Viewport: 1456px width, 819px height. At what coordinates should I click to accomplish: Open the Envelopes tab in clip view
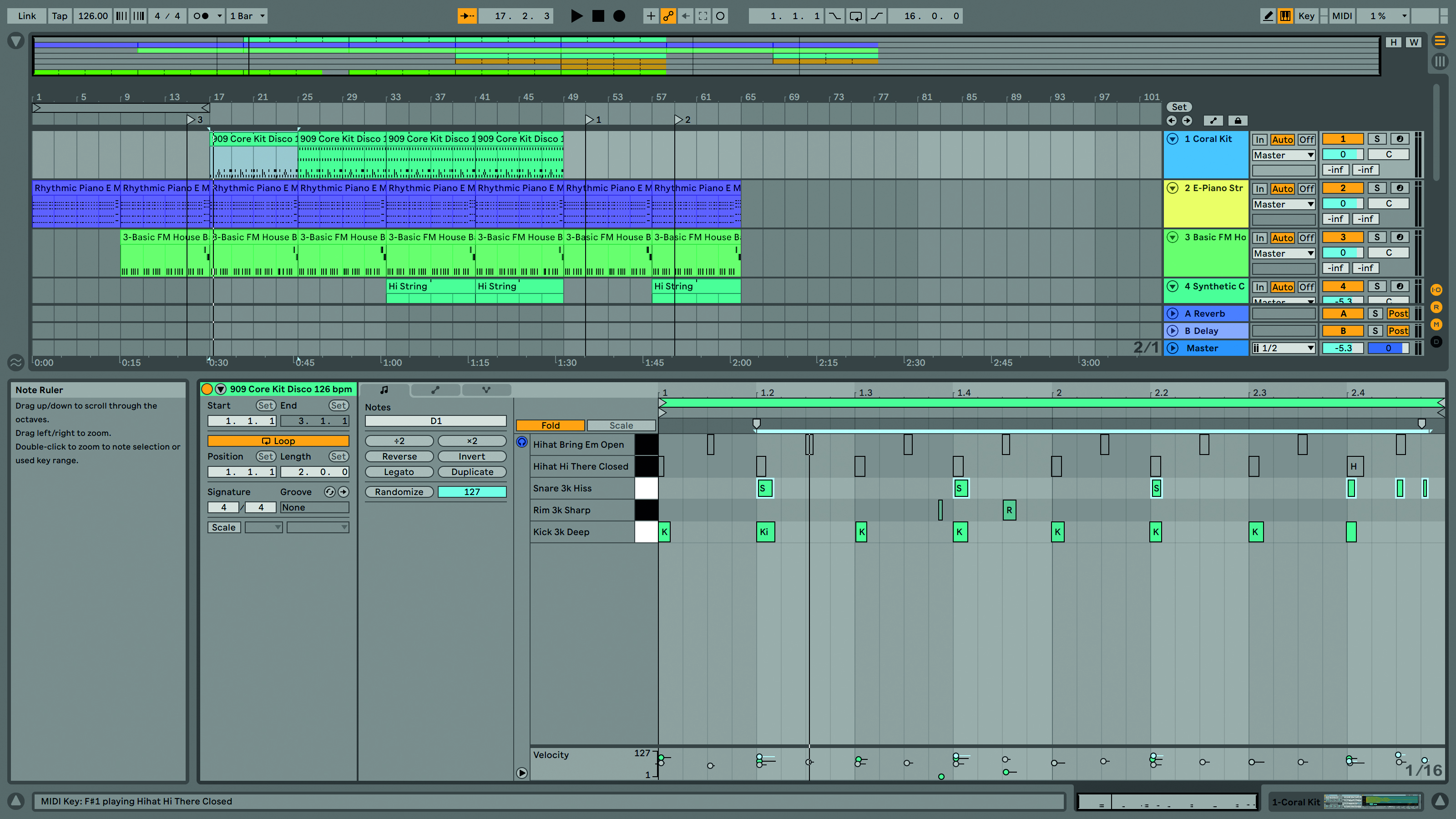[x=435, y=390]
